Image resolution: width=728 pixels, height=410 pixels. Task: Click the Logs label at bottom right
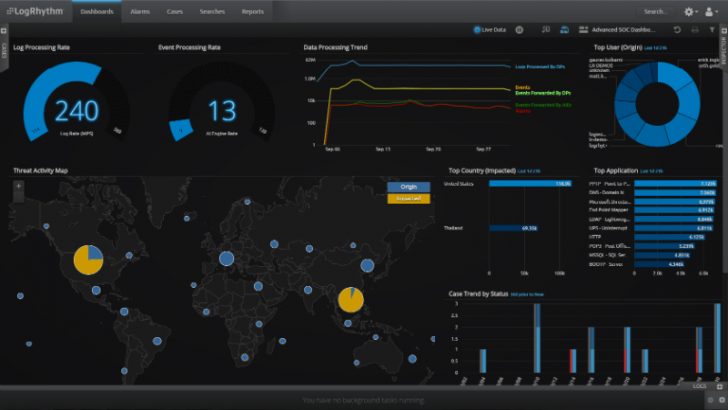(699, 386)
